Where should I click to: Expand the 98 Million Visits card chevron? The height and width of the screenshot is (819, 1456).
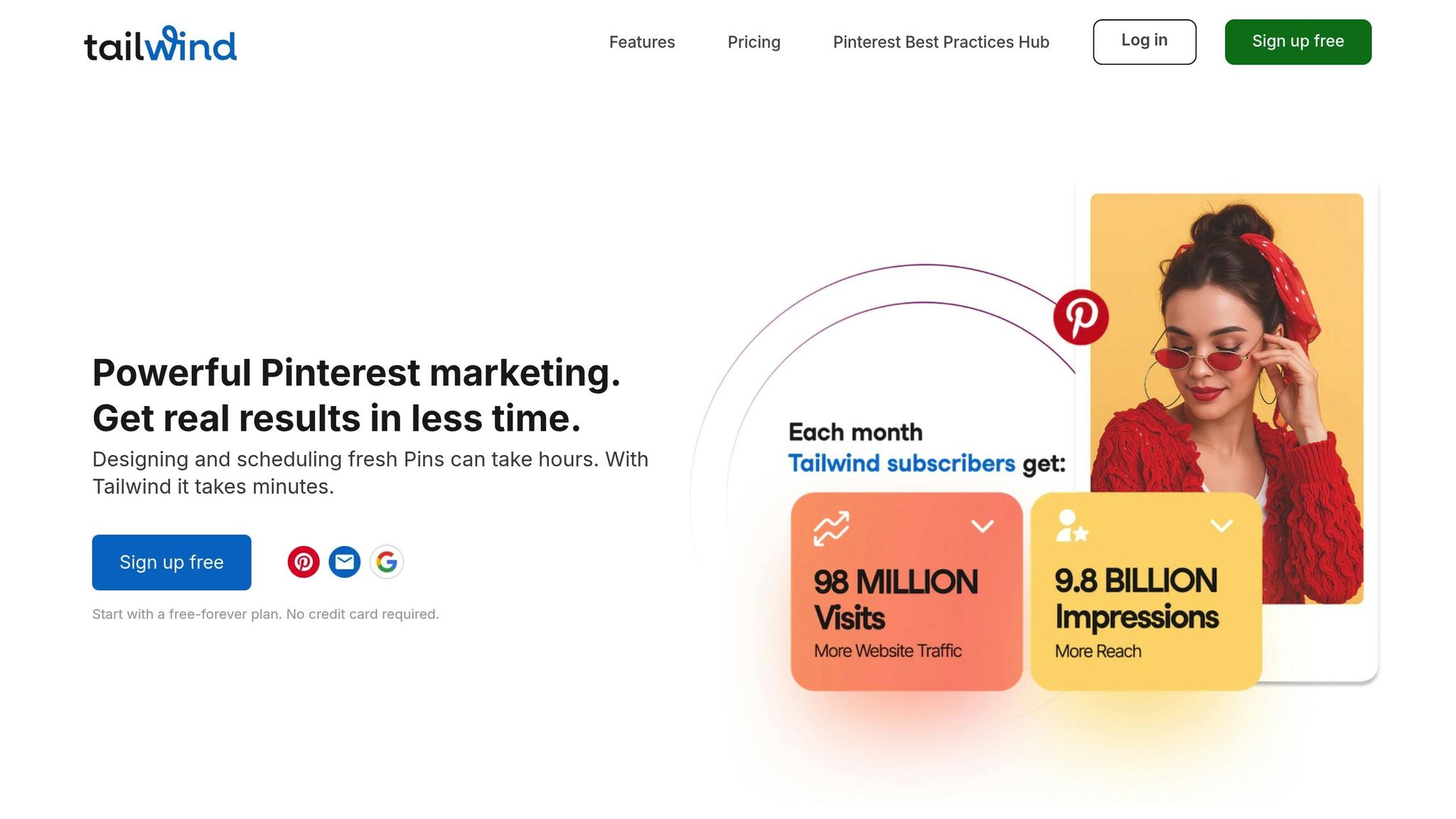pos(983,526)
